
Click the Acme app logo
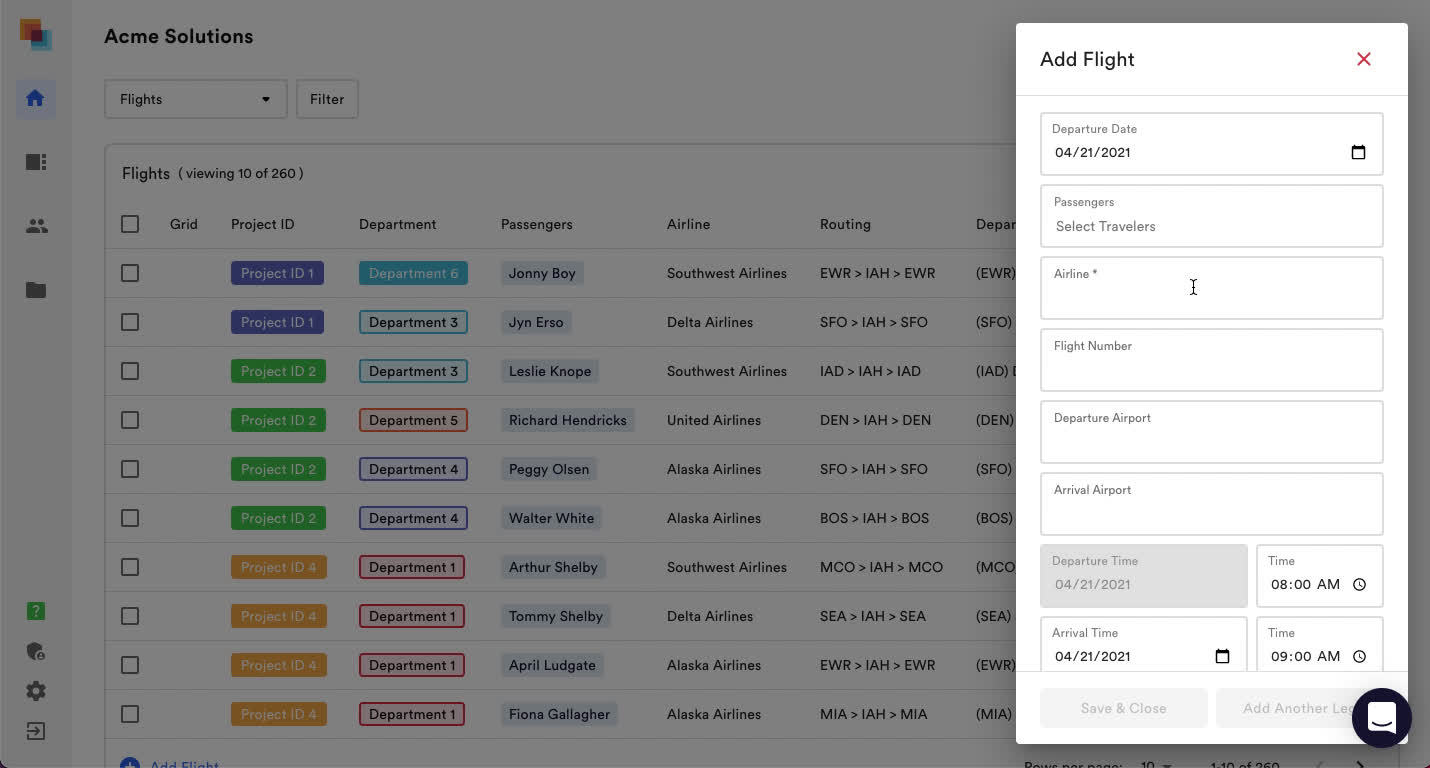35,34
